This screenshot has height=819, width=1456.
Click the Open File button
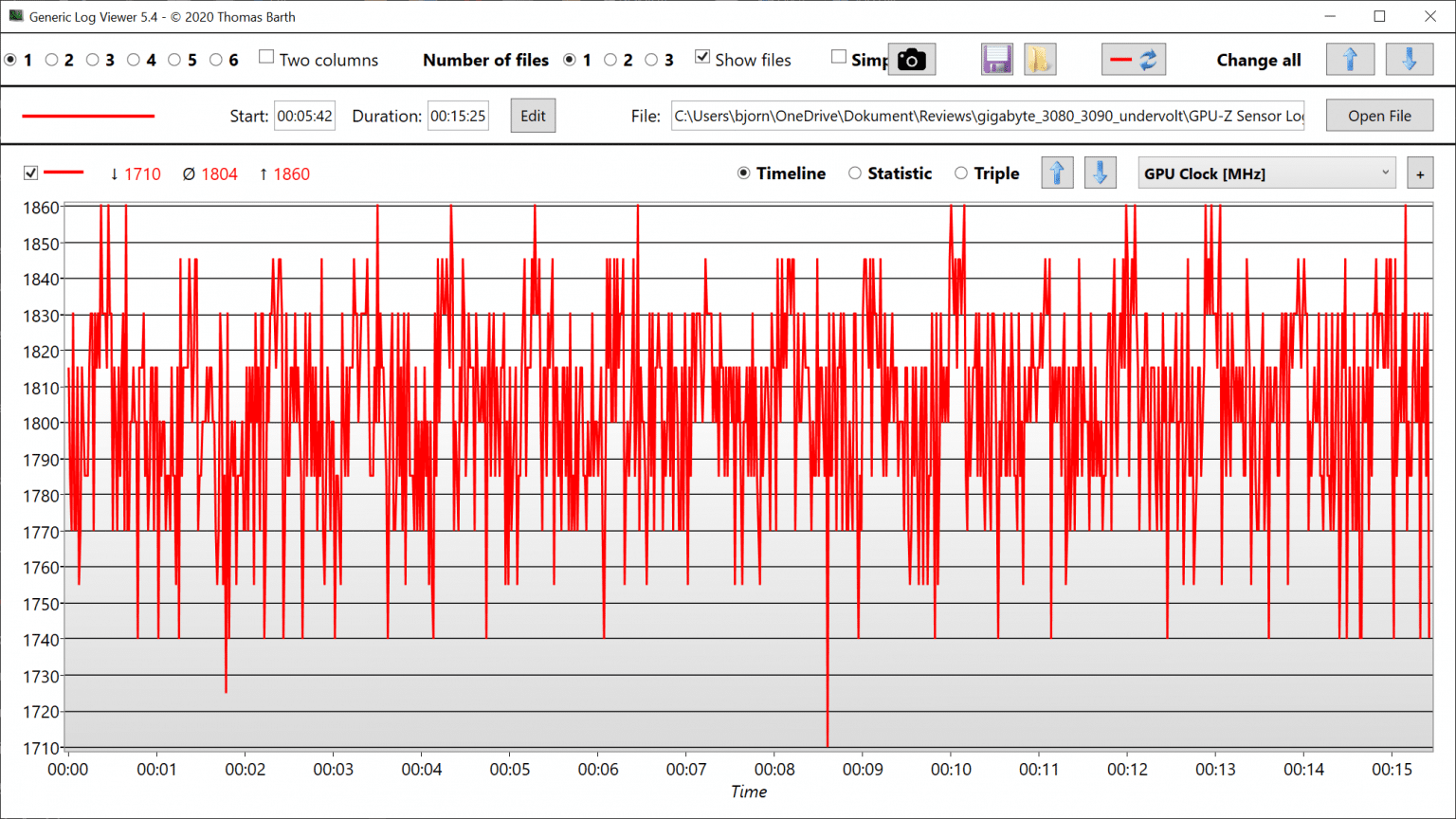click(1378, 116)
